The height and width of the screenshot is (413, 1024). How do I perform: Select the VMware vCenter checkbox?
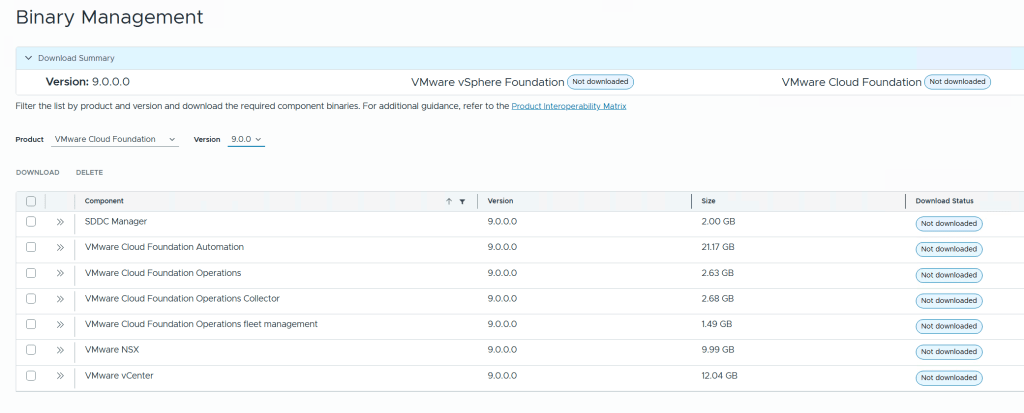click(31, 377)
